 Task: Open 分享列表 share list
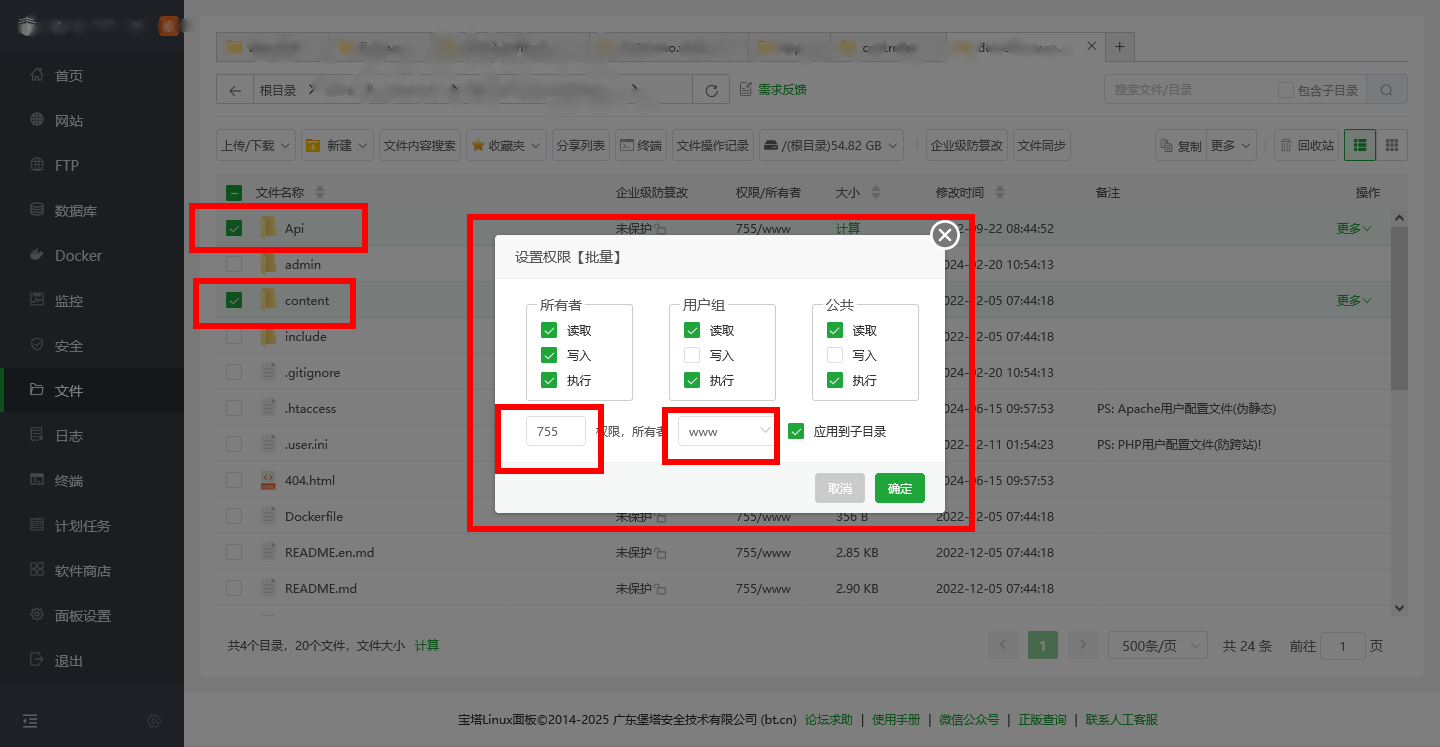tap(581, 145)
